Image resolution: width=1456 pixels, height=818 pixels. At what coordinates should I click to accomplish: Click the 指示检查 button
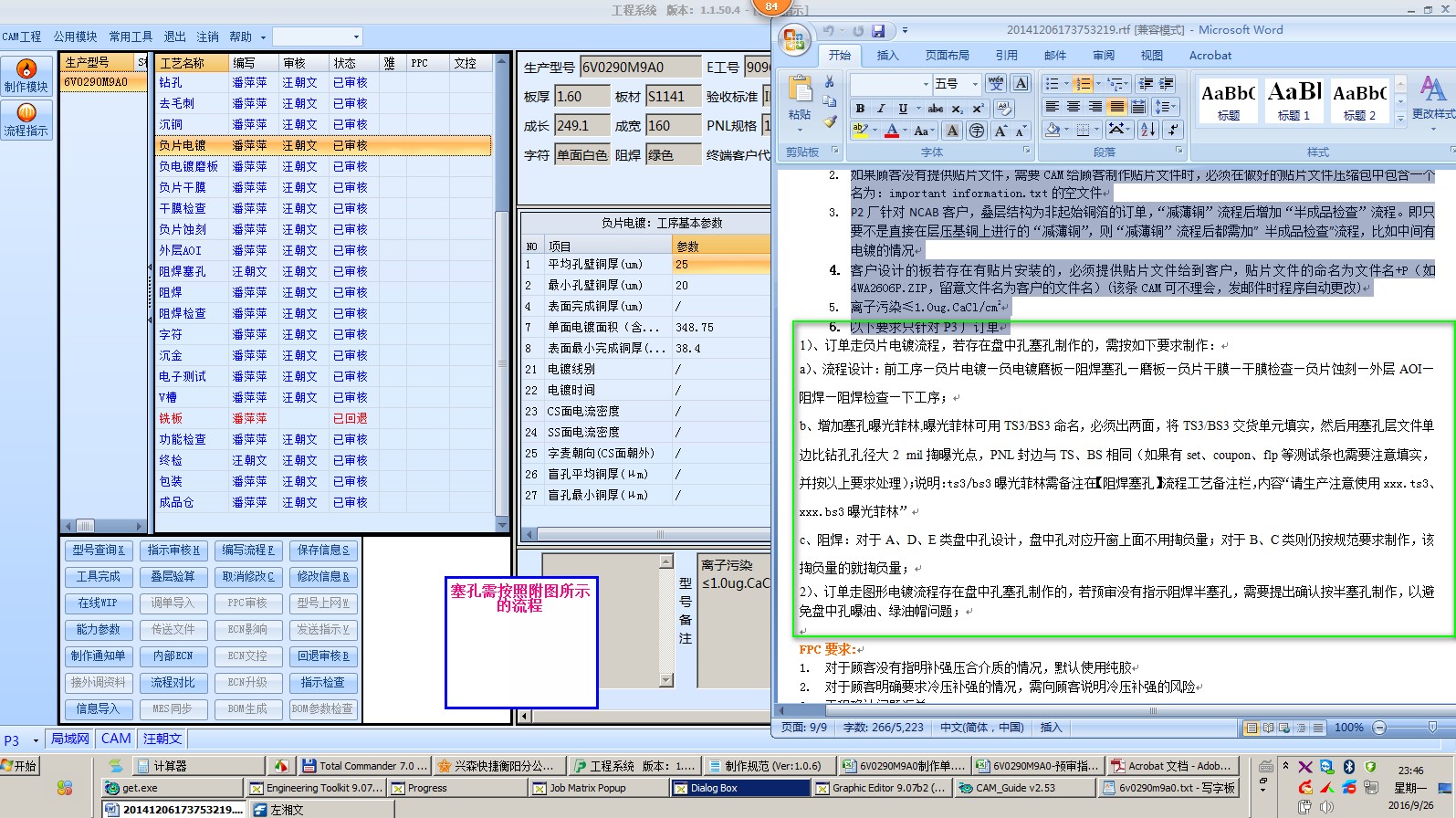(x=323, y=683)
